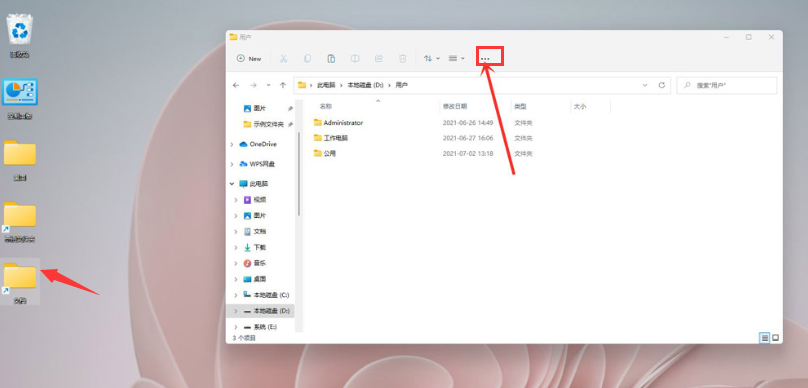Click the Paste clipboard icon
Viewport: 808px width, 388px height.
[331, 59]
